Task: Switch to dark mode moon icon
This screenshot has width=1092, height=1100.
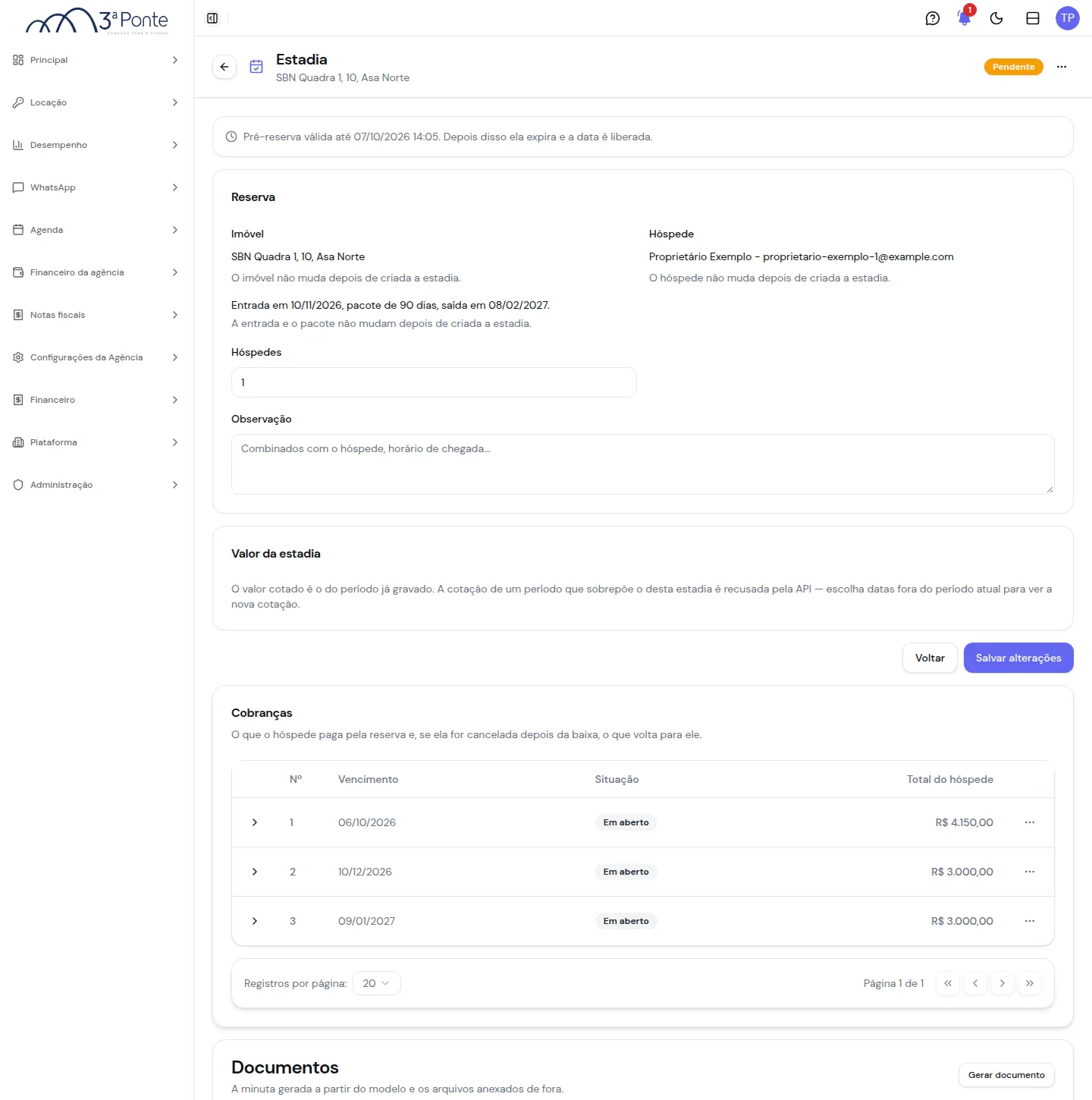Action: [x=996, y=18]
